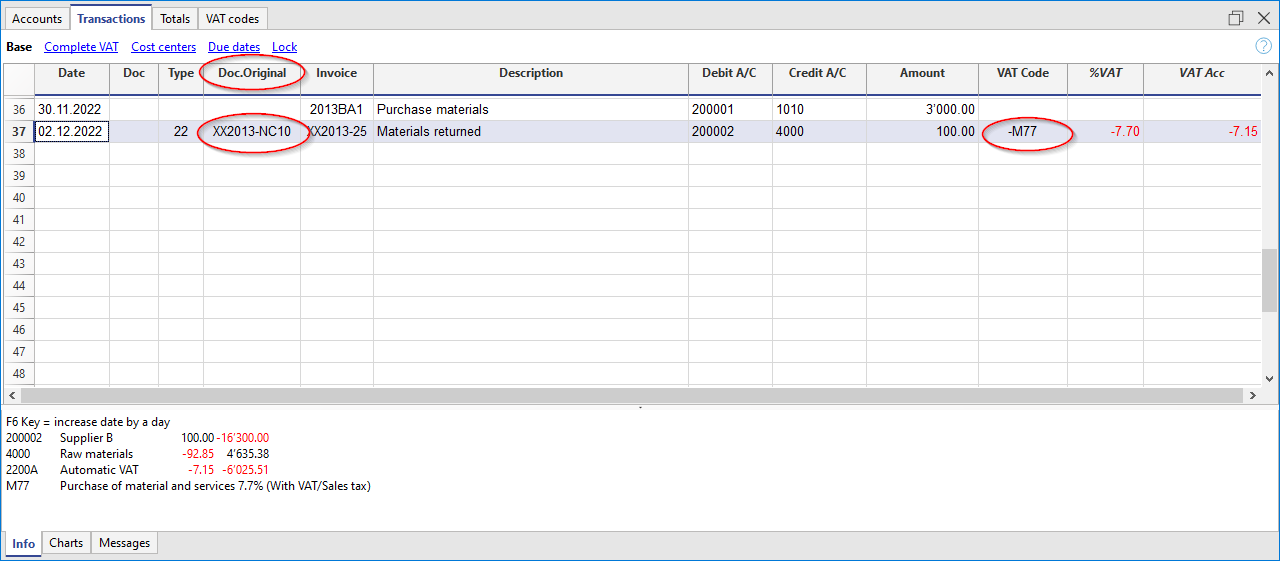
Task: Switch to the Charts tab
Action: [66, 543]
